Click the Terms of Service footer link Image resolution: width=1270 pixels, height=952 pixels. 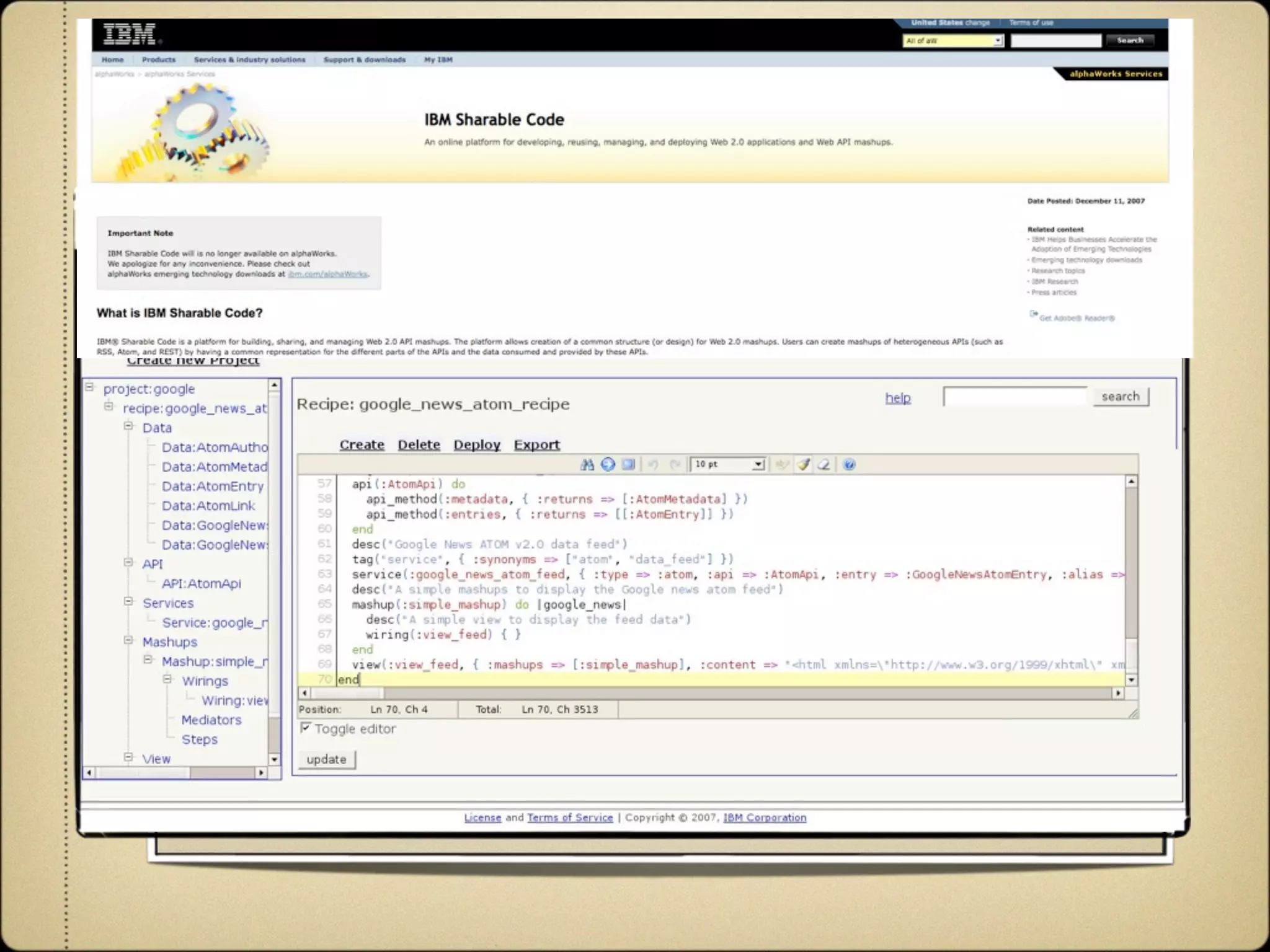[x=570, y=818]
